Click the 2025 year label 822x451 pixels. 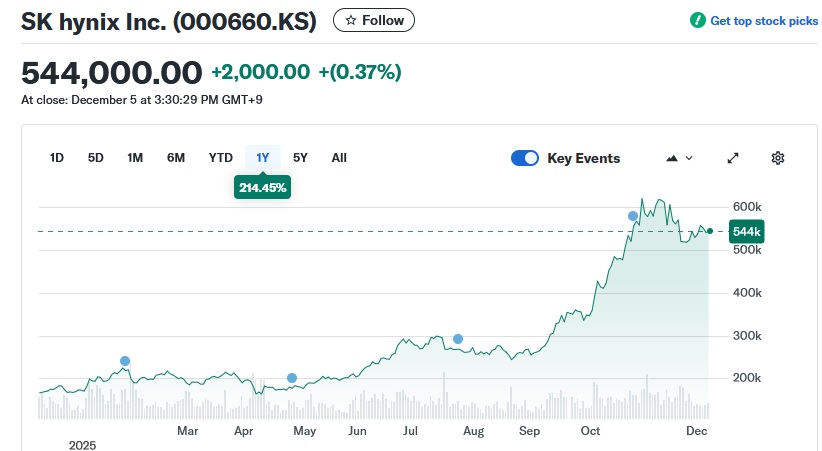pos(82,445)
